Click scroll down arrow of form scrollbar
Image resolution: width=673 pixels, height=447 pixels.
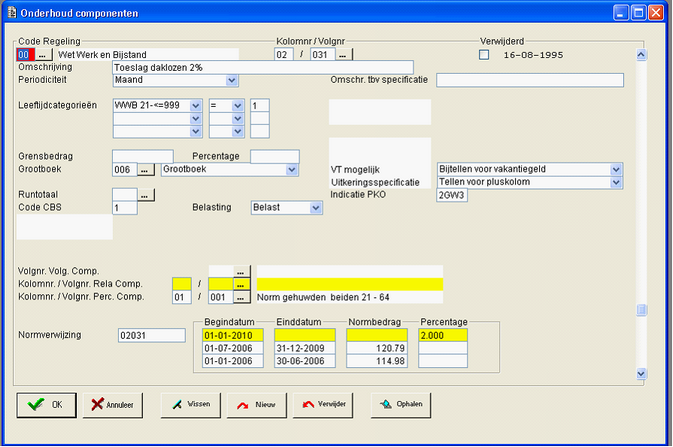641,374
